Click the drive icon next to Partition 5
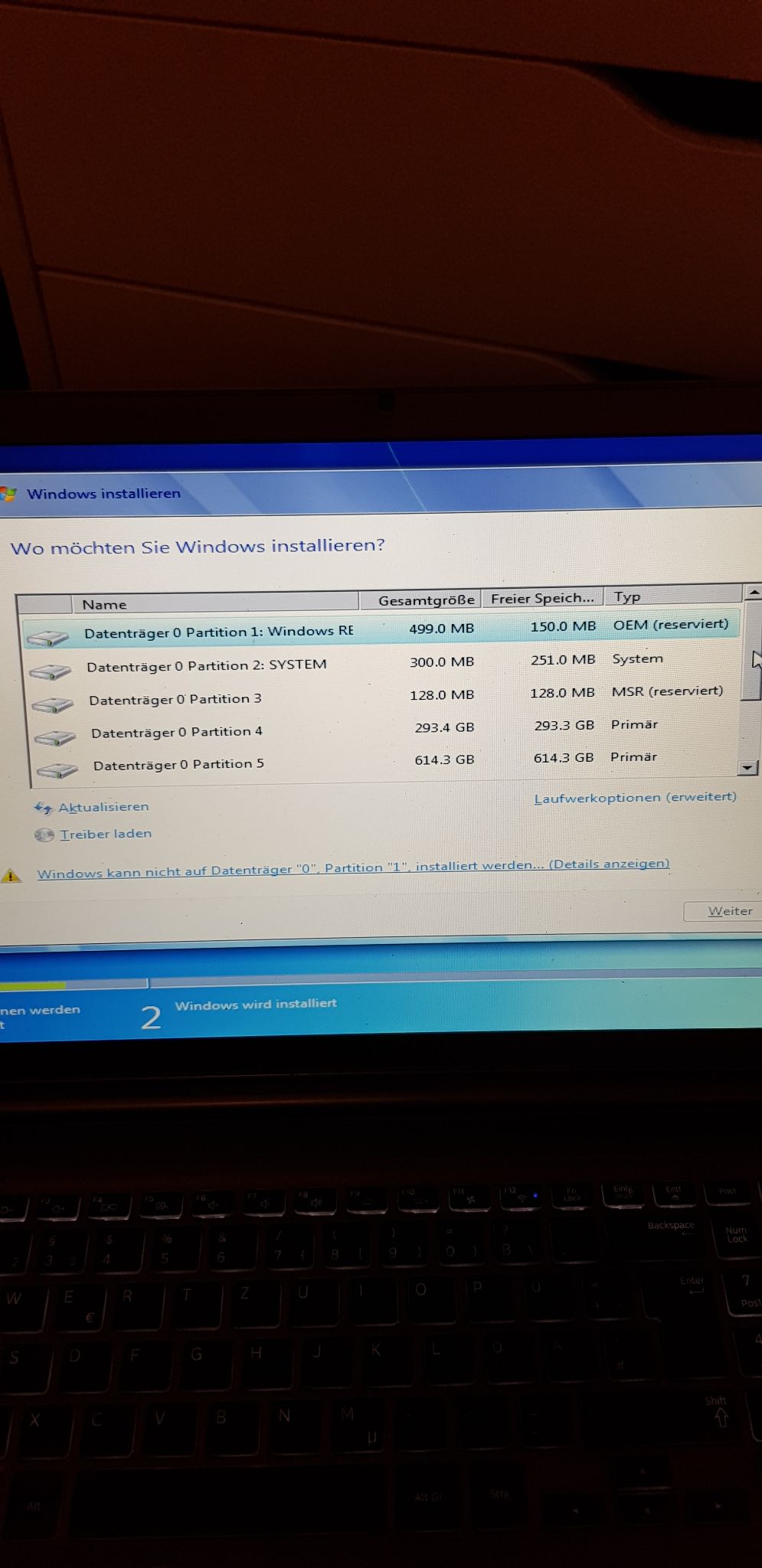This screenshot has height=1568, width=762. point(57,770)
